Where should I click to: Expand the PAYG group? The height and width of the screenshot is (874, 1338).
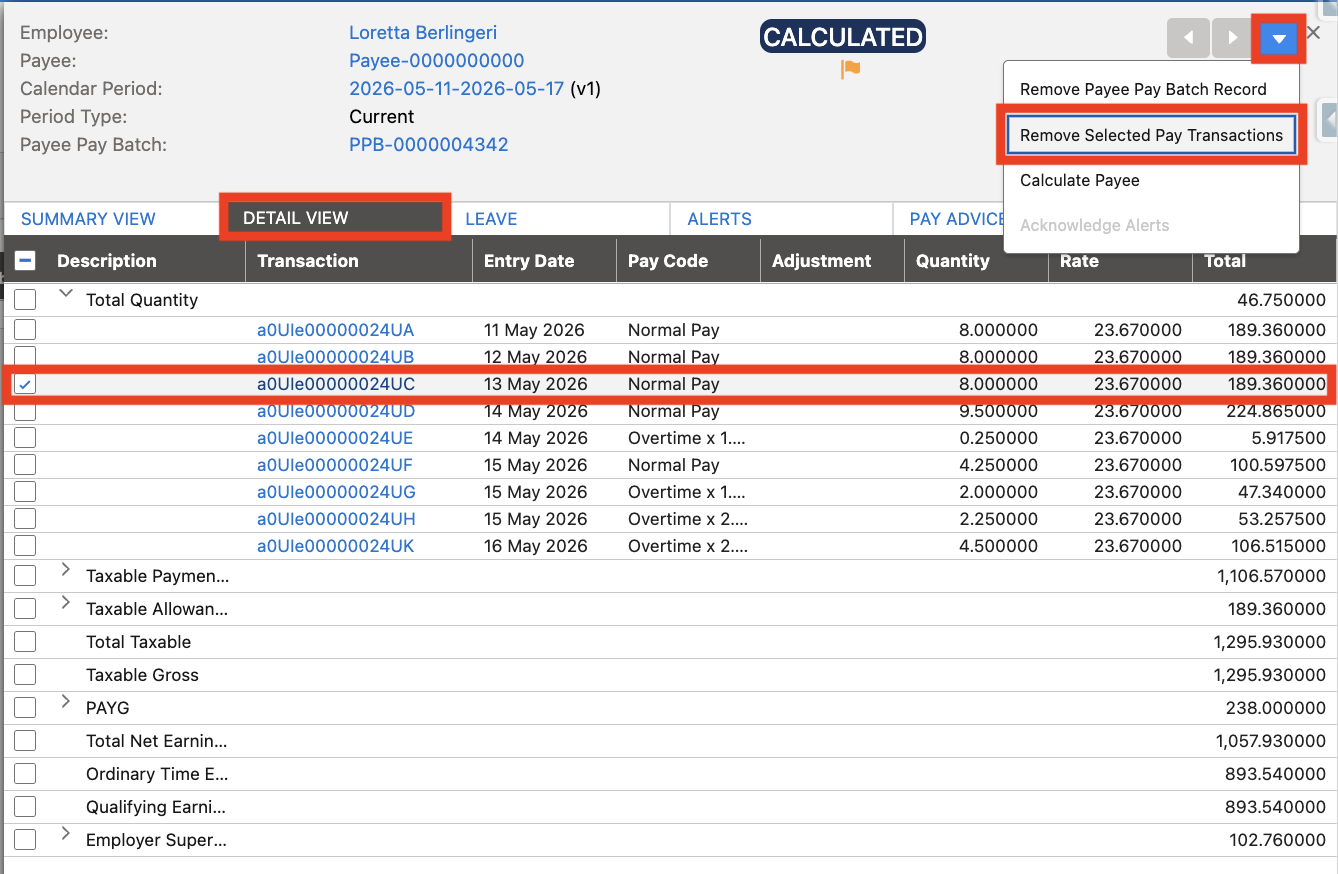click(66, 702)
